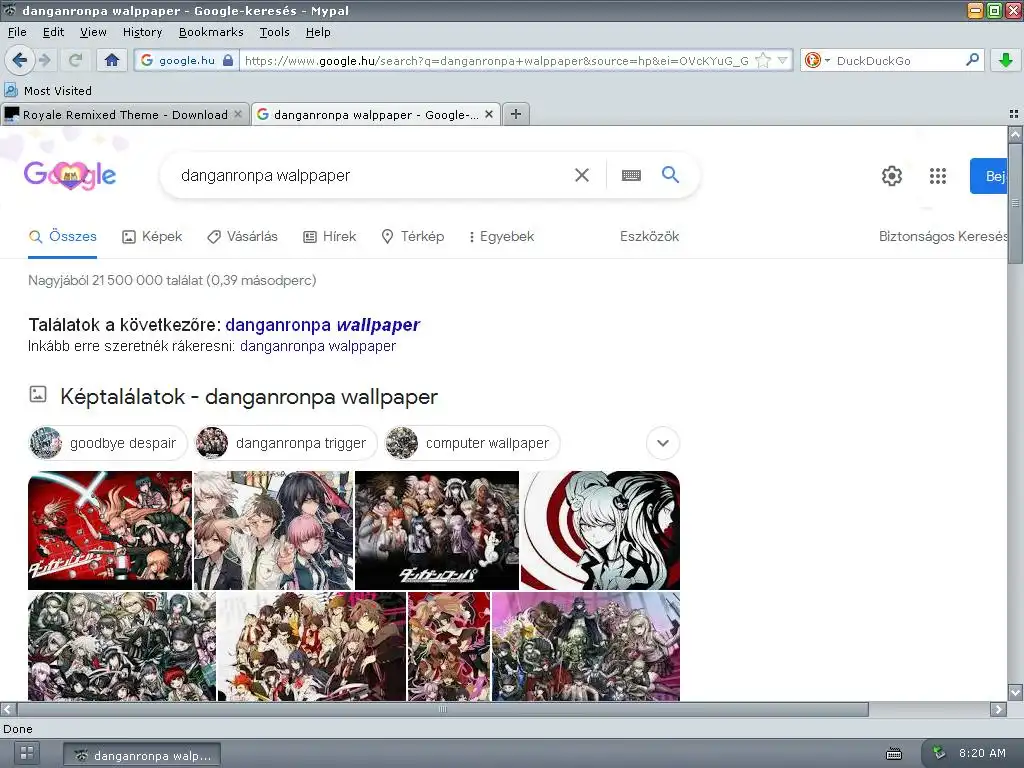Click the forward navigation arrow

(45, 61)
